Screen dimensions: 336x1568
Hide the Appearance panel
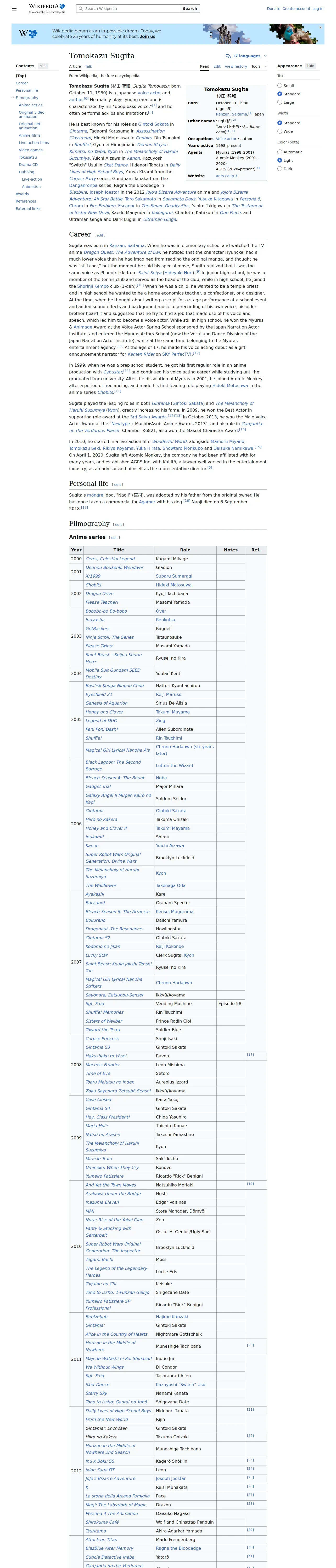point(310,66)
